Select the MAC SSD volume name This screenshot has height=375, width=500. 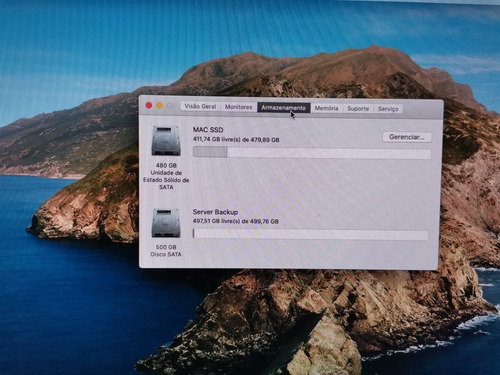coord(208,130)
